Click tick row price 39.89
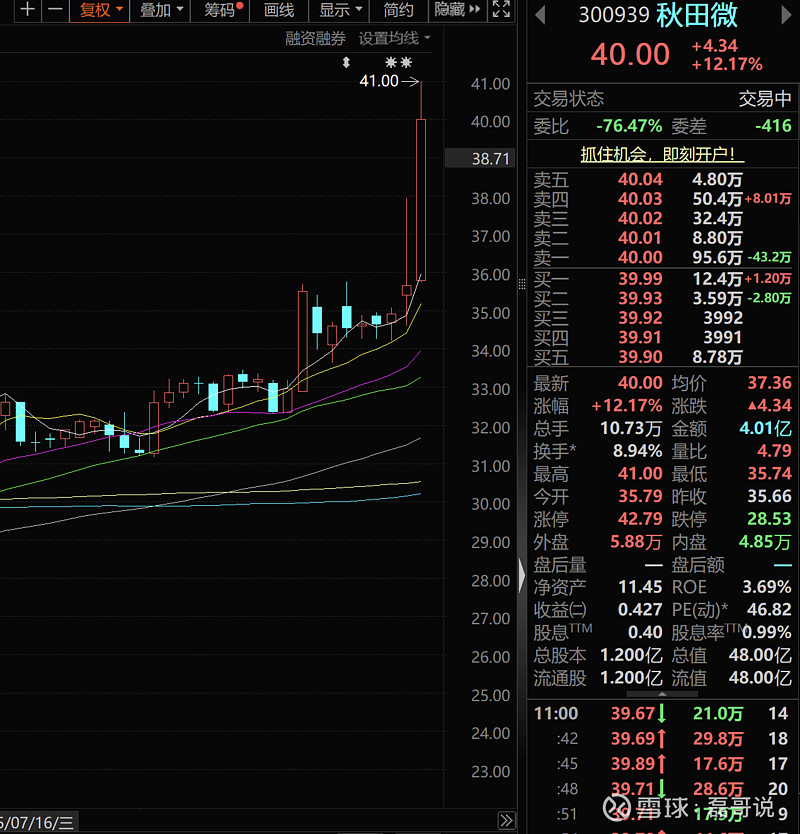800x834 pixels. click(x=632, y=764)
